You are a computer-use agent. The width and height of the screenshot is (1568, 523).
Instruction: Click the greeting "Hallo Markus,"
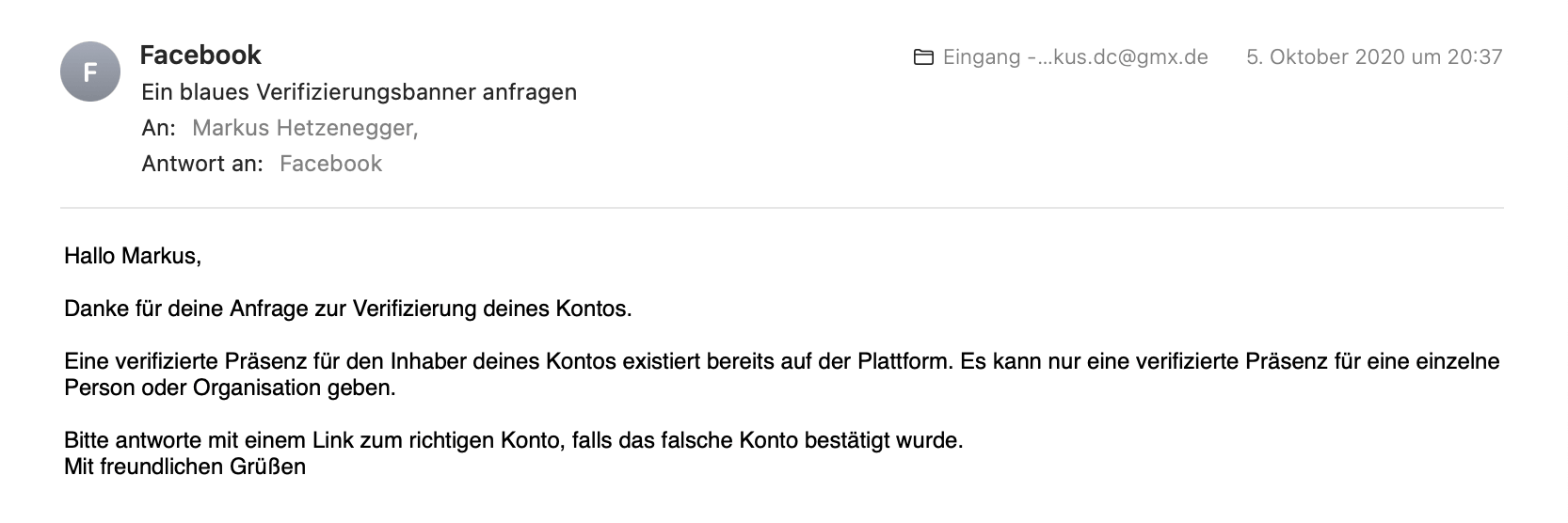(x=133, y=255)
